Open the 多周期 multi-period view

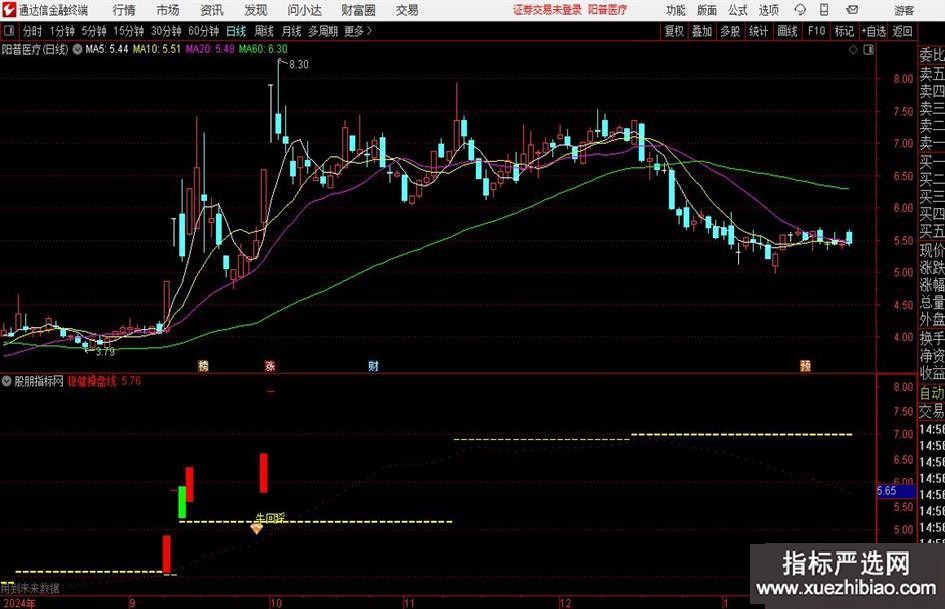point(323,31)
